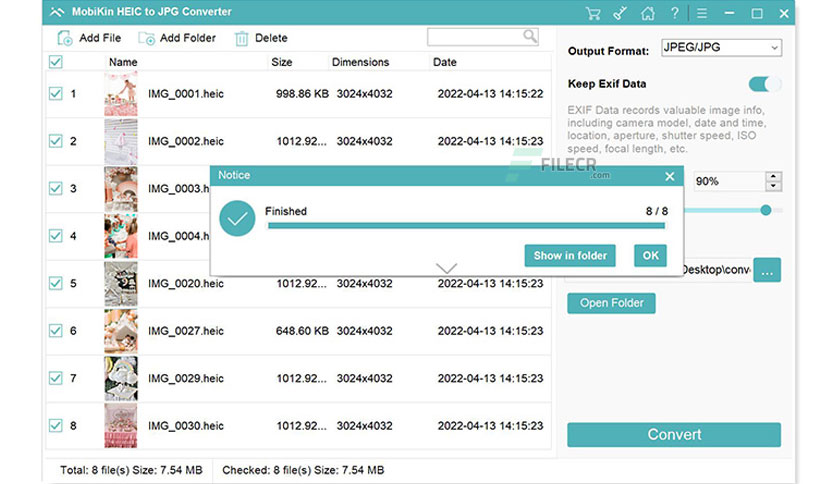Sort by the Date column header
The width and height of the screenshot is (836, 484).
445,62
